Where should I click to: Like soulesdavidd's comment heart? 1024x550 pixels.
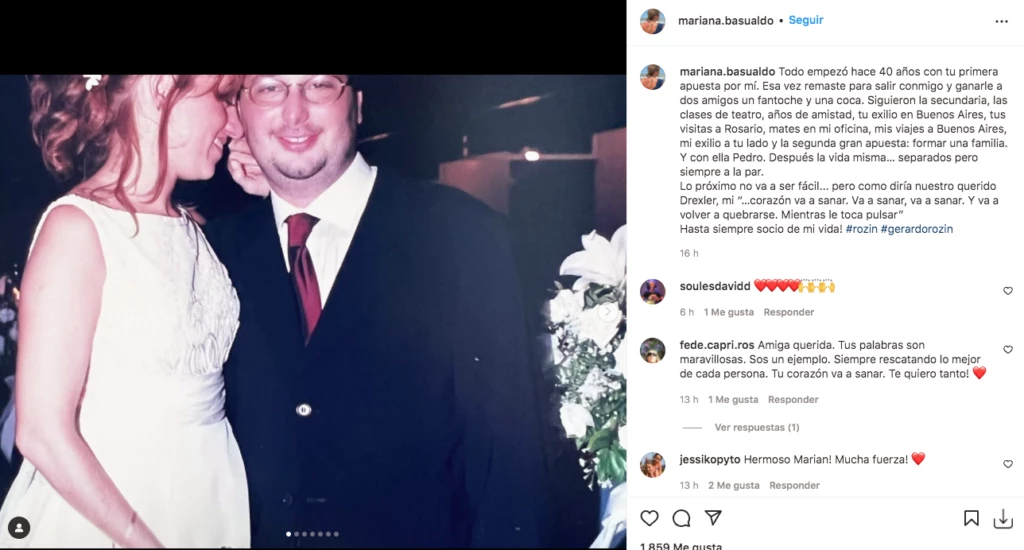click(x=1008, y=291)
